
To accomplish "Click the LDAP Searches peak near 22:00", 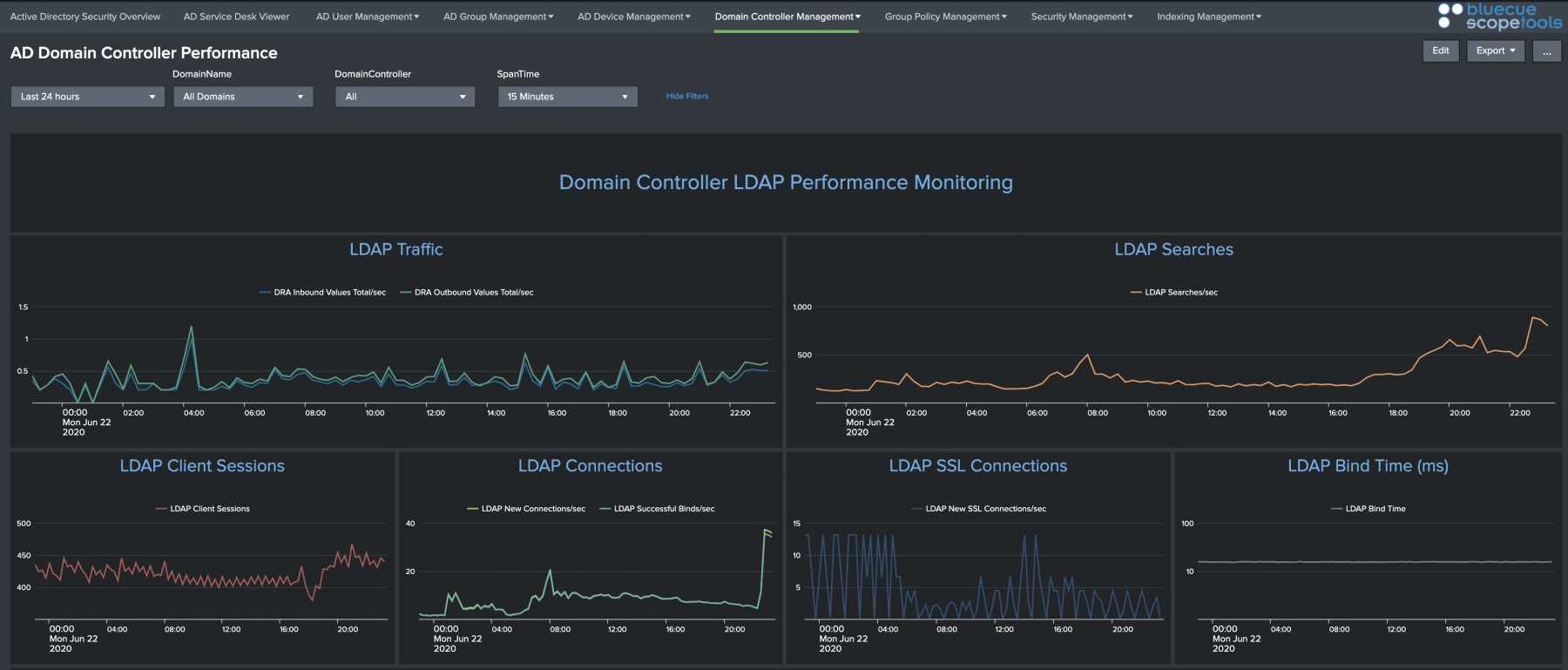I will pyautogui.click(x=1534, y=318).
